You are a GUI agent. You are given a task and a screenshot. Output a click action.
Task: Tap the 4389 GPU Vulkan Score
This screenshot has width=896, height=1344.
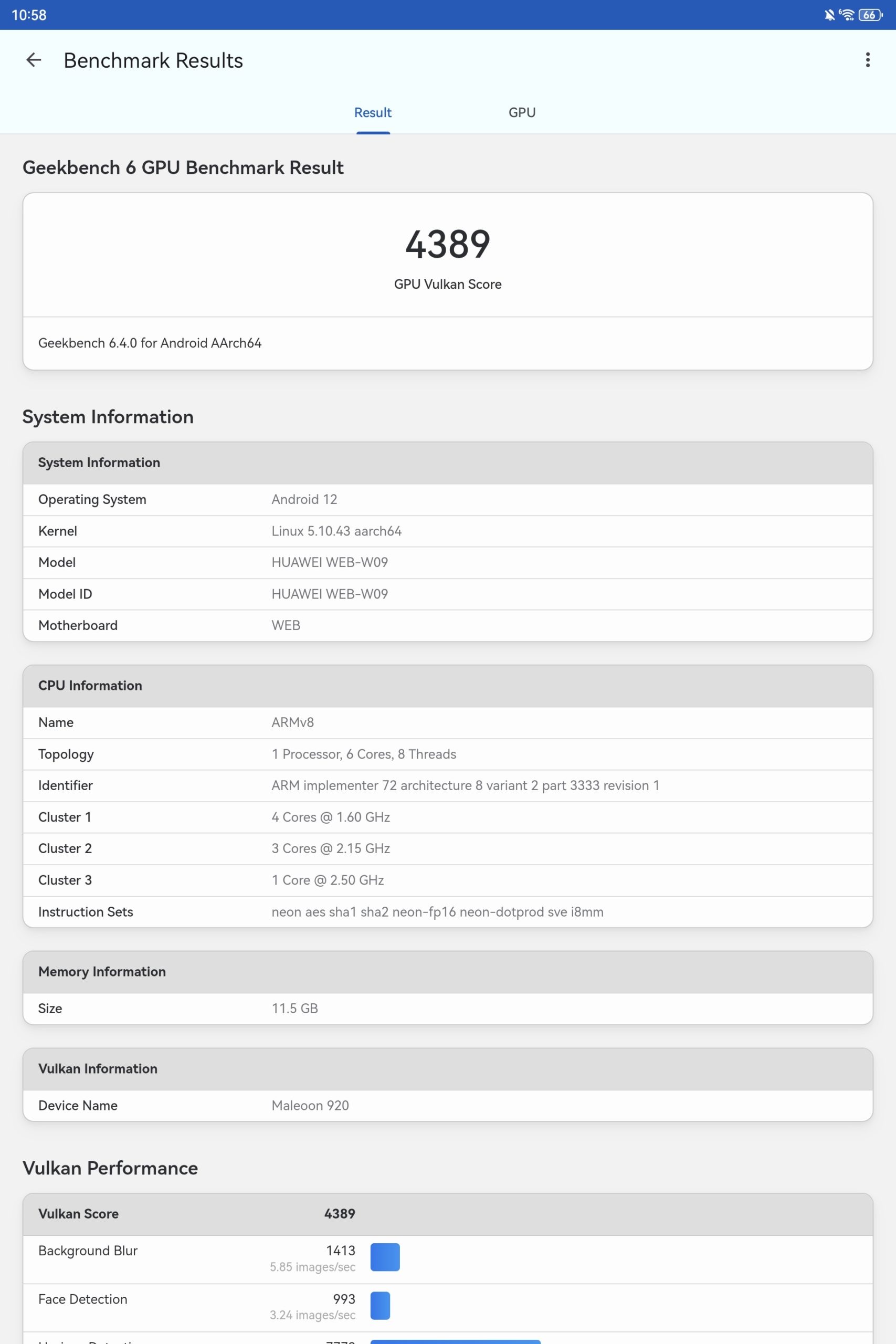448,244
